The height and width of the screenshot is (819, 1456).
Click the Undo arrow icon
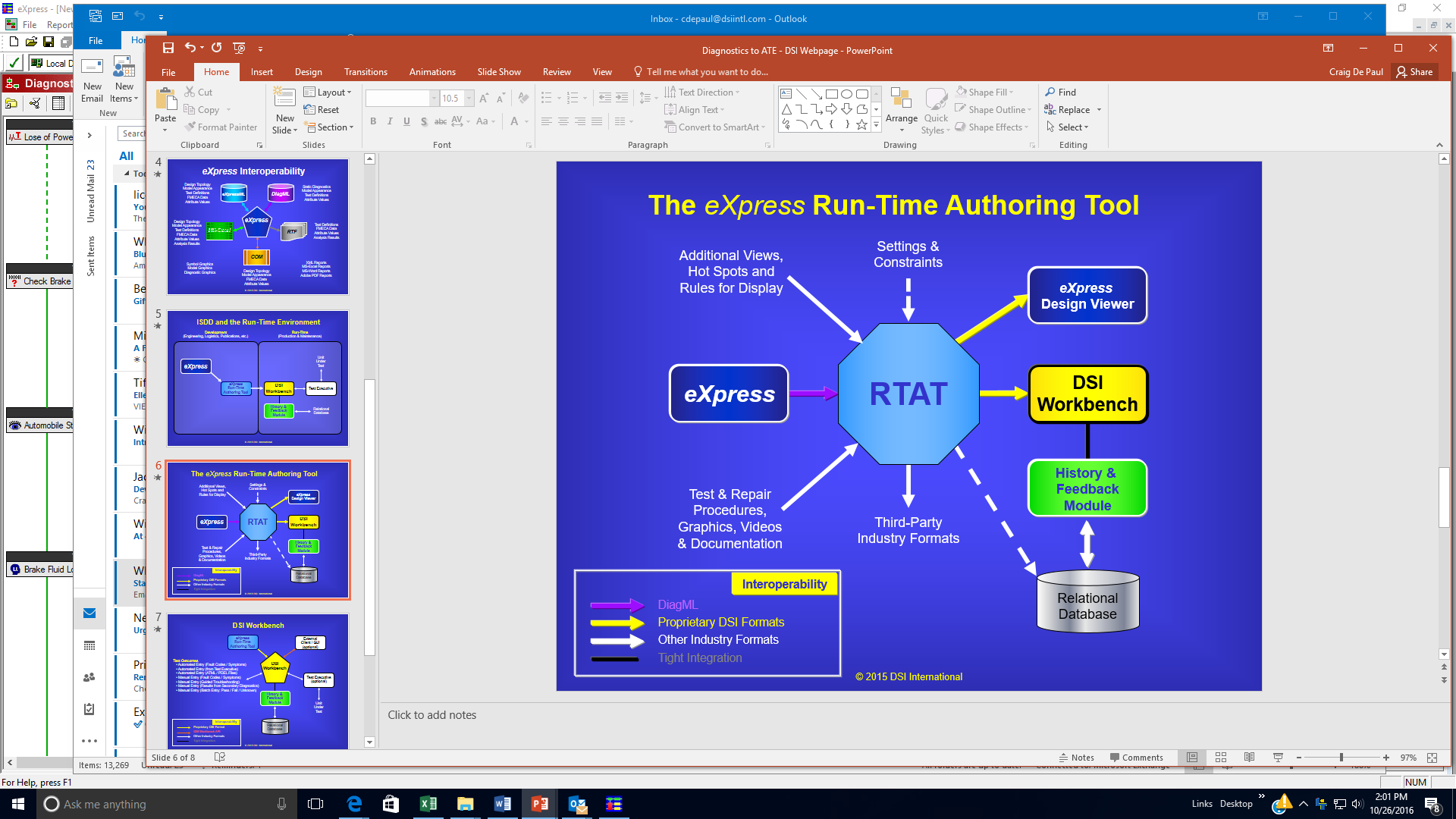pyautogui.click(x=190, y=48)
